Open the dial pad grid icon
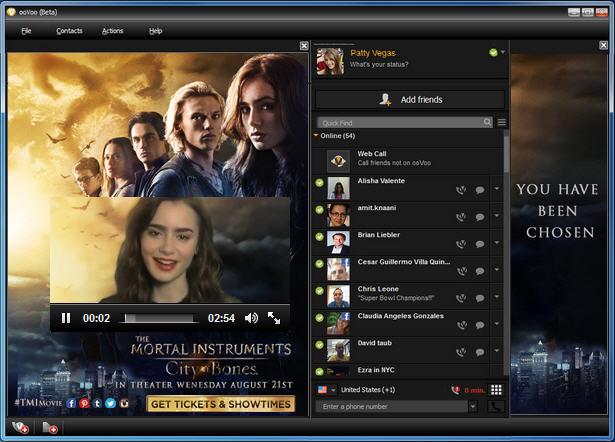Image resolution: width=615 pixels, height=442 pixels. pos(496,389)
